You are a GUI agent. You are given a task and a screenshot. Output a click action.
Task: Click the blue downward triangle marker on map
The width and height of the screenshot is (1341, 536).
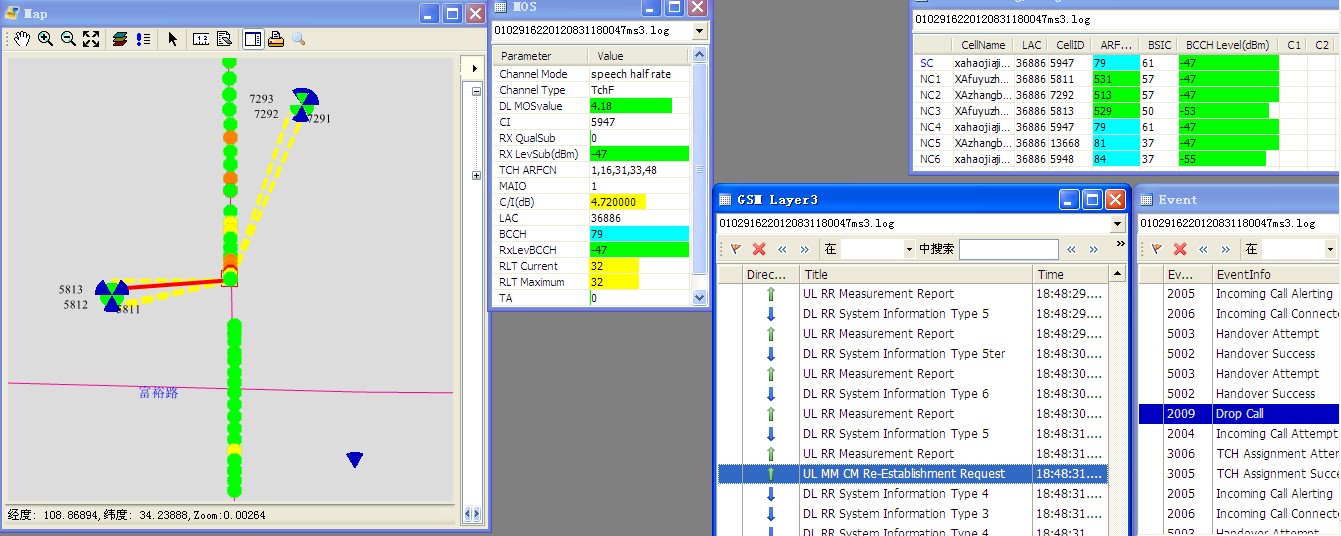click(355, 460)
